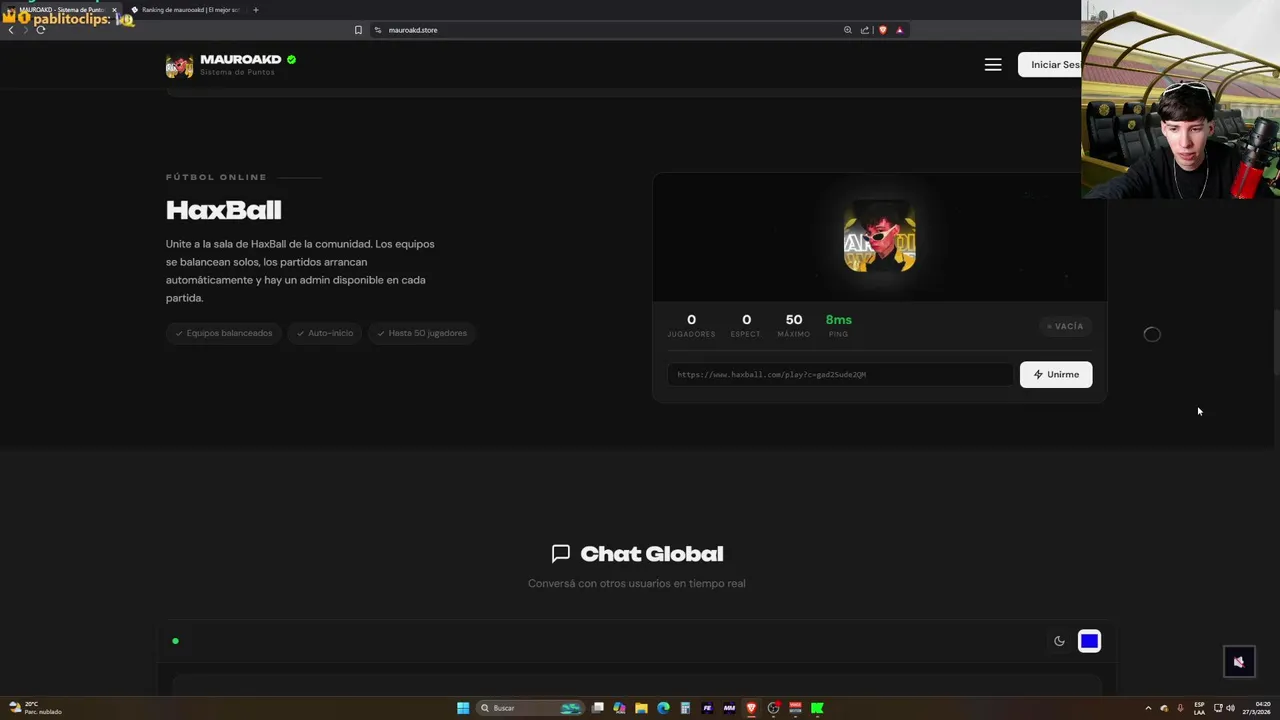This screenshot has height=720, width=1280.
Task: Switch to the MAUROAKD Sistema de Puntos tab
Action: 60,10
